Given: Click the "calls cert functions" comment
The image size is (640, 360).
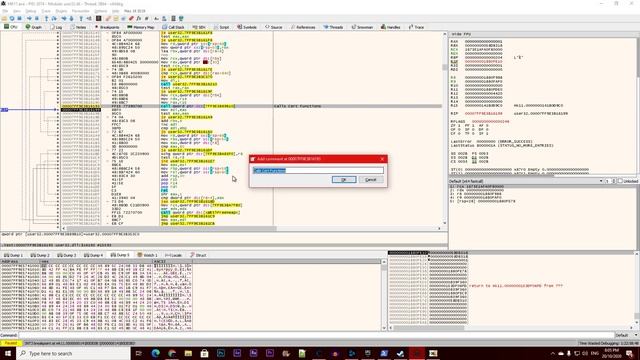Looking at the screenshot, I should tap(297, 106).
